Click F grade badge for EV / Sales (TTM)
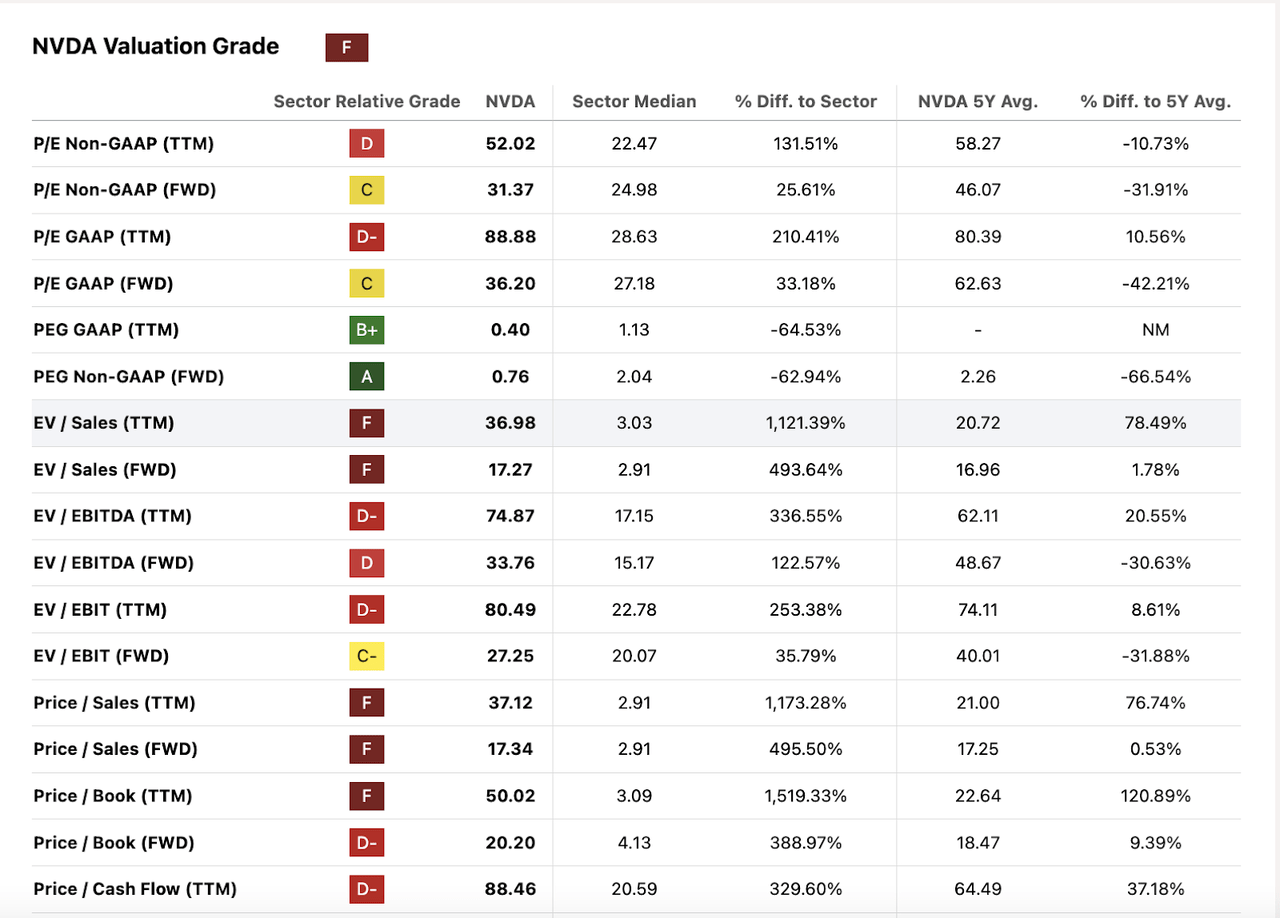Image resolution: width=1280 pixels, height=918 pixels. click(x=367, y=423)
